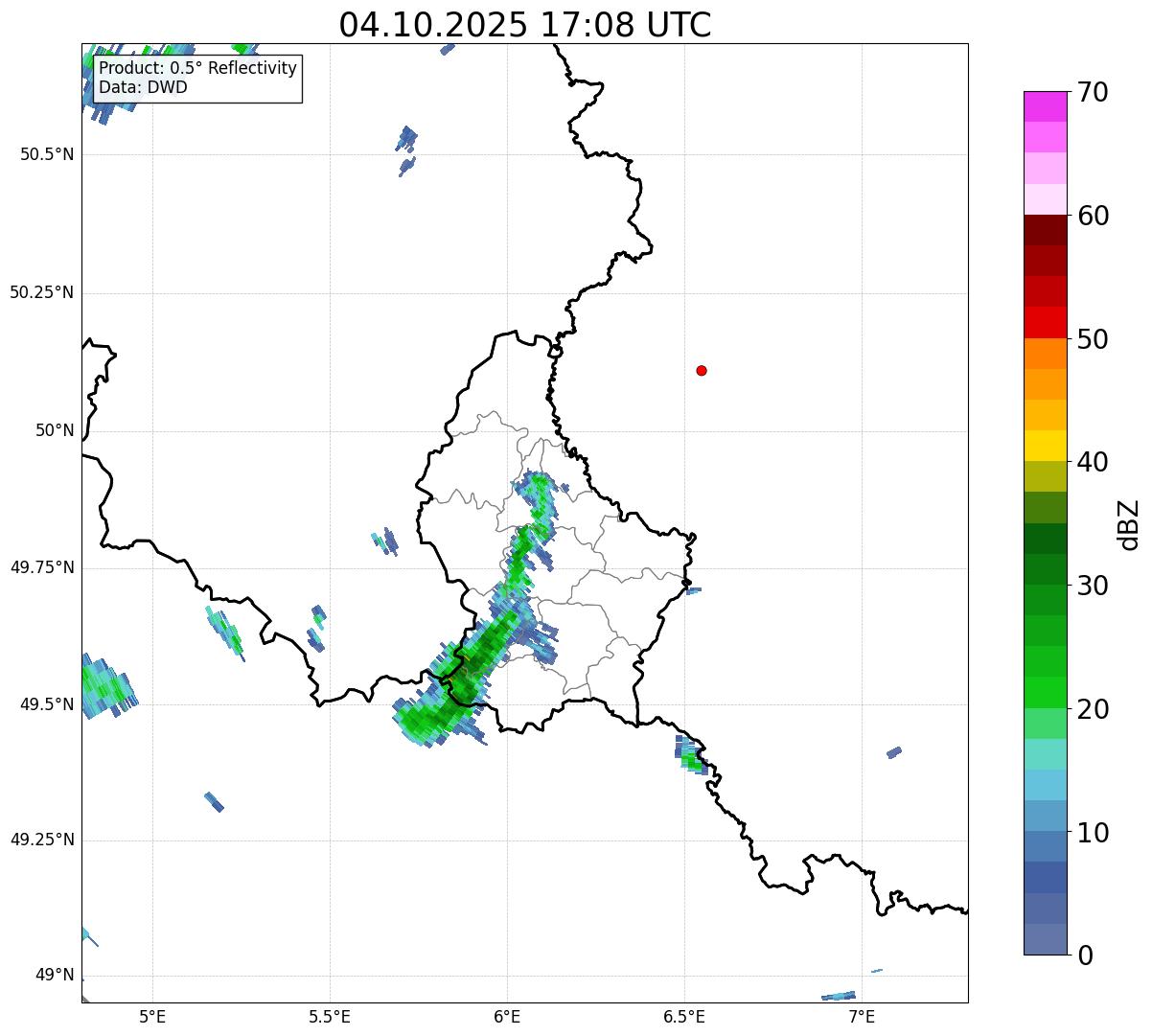Click the 6.5°E longitude label
Screen dimensions: 1152x1036
(x=684, y=1016)
